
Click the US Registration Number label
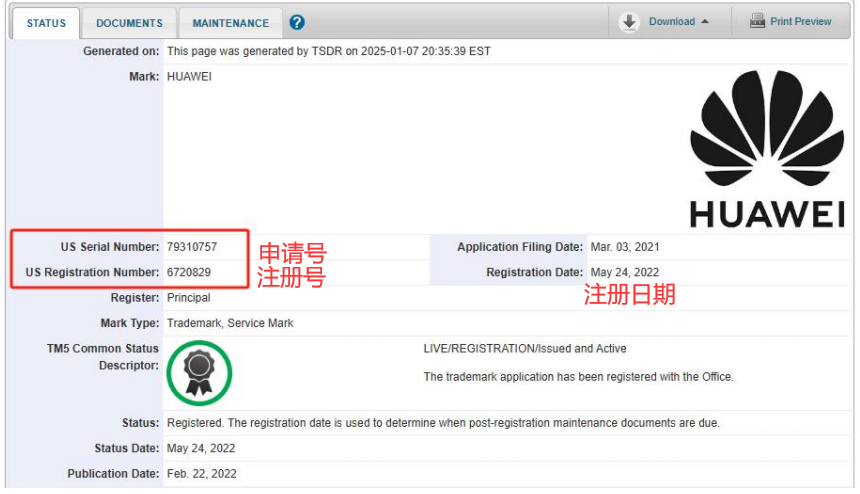click(92, 272)
